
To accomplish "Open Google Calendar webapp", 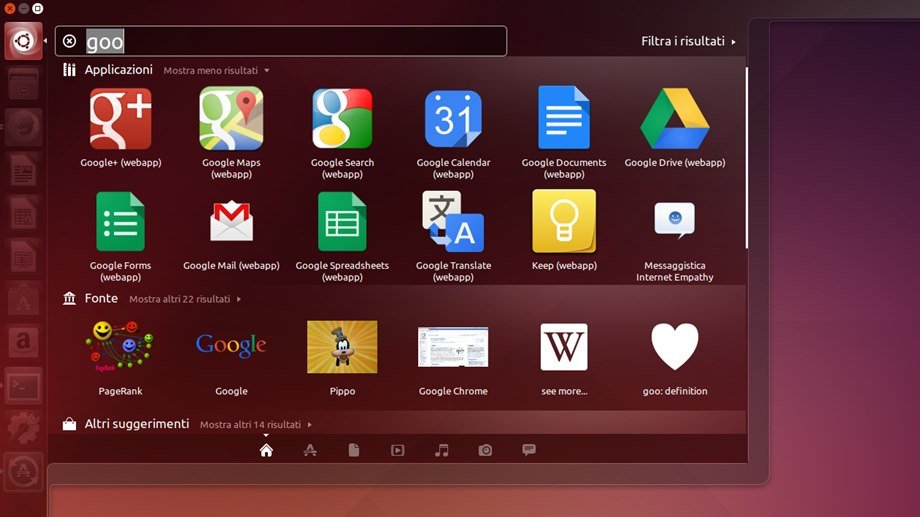I will [453, 119].
